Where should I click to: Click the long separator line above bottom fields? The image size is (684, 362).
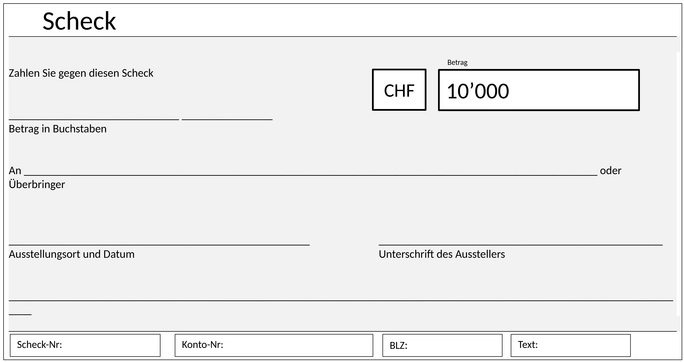click(x=341, y=300)
